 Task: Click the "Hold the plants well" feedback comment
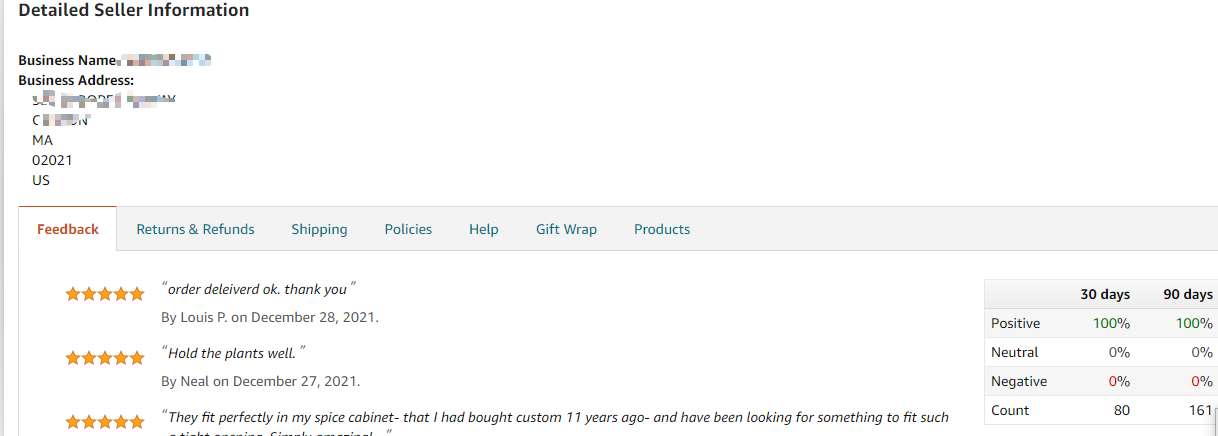[x=233, y=353]
